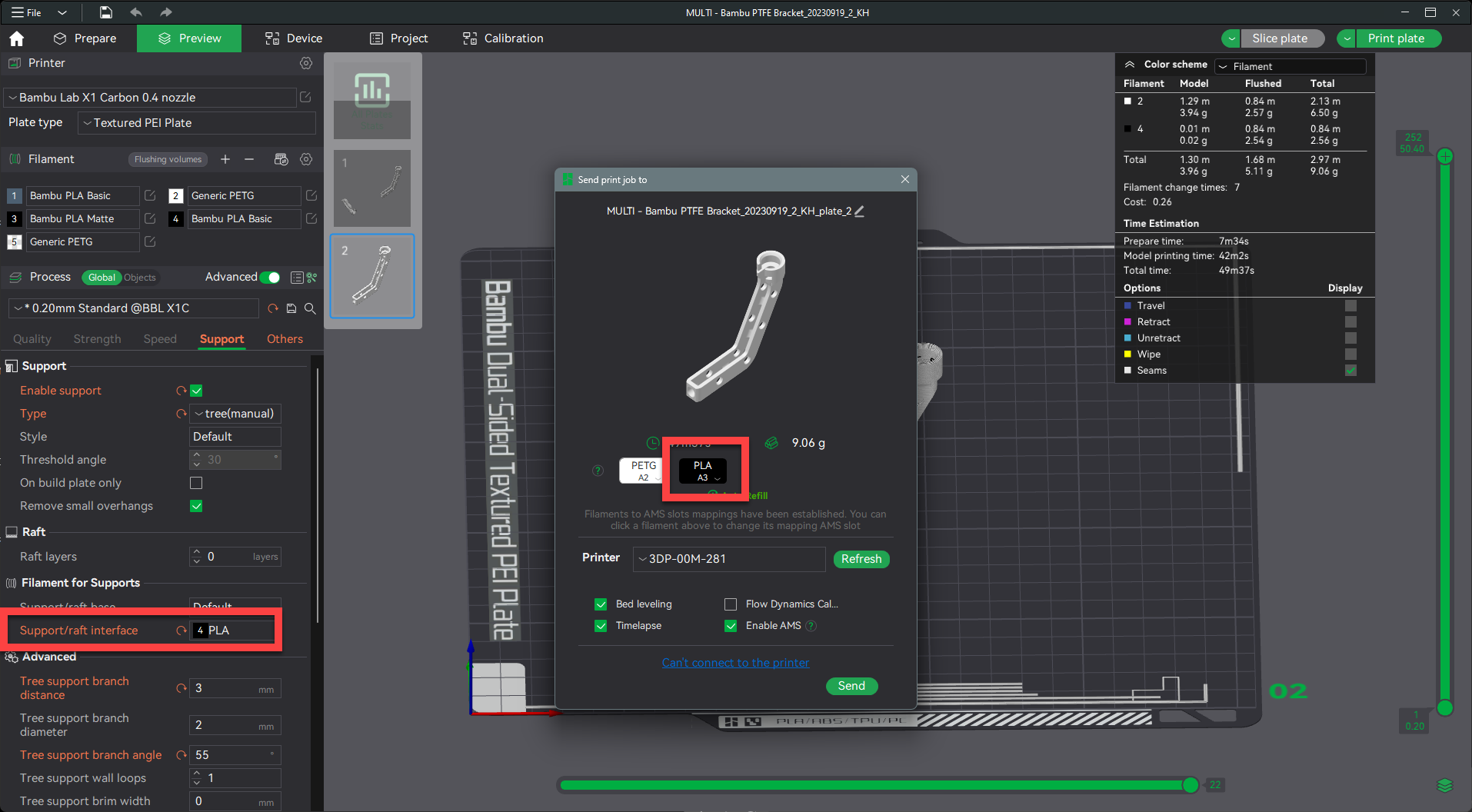Open the Strength settings tab
Viewport: 1472px width, 812px height.
97,338
